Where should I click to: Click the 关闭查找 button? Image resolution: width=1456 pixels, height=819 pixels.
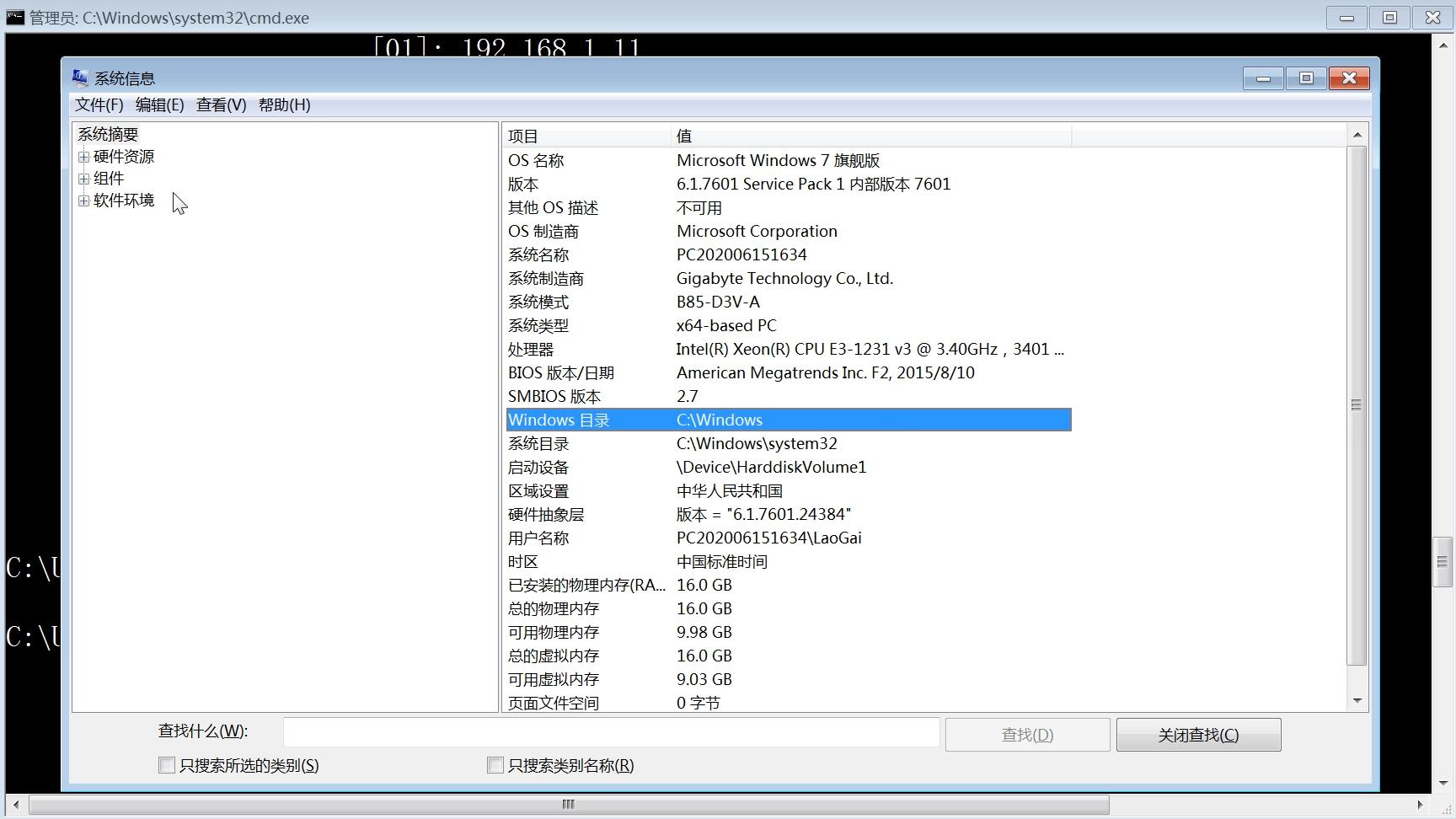(x=1197, y=734)
